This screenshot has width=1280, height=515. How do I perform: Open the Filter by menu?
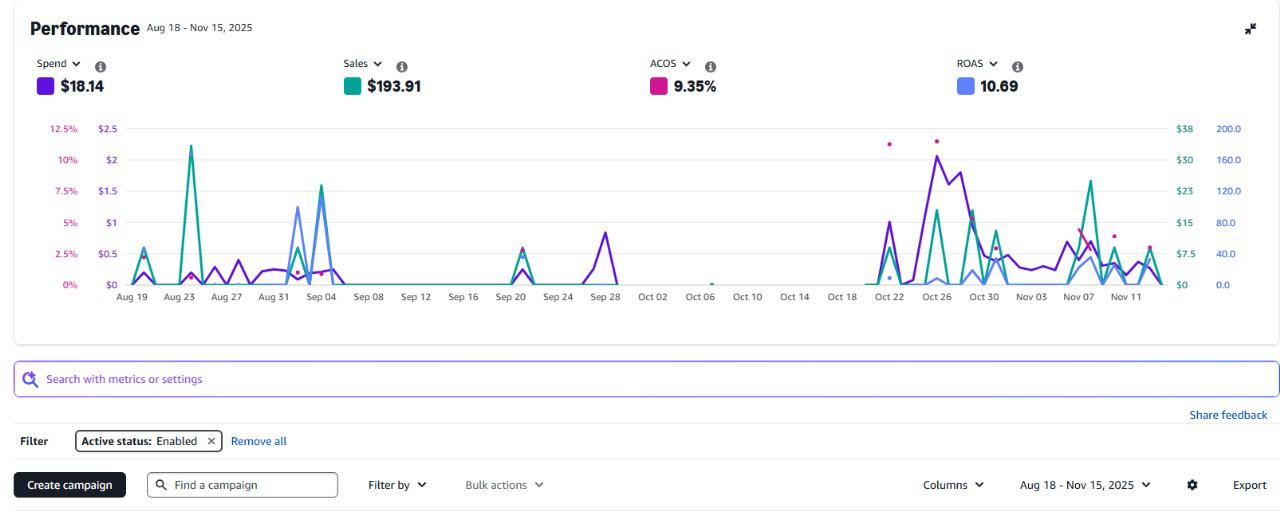click(x=397, y=485)
